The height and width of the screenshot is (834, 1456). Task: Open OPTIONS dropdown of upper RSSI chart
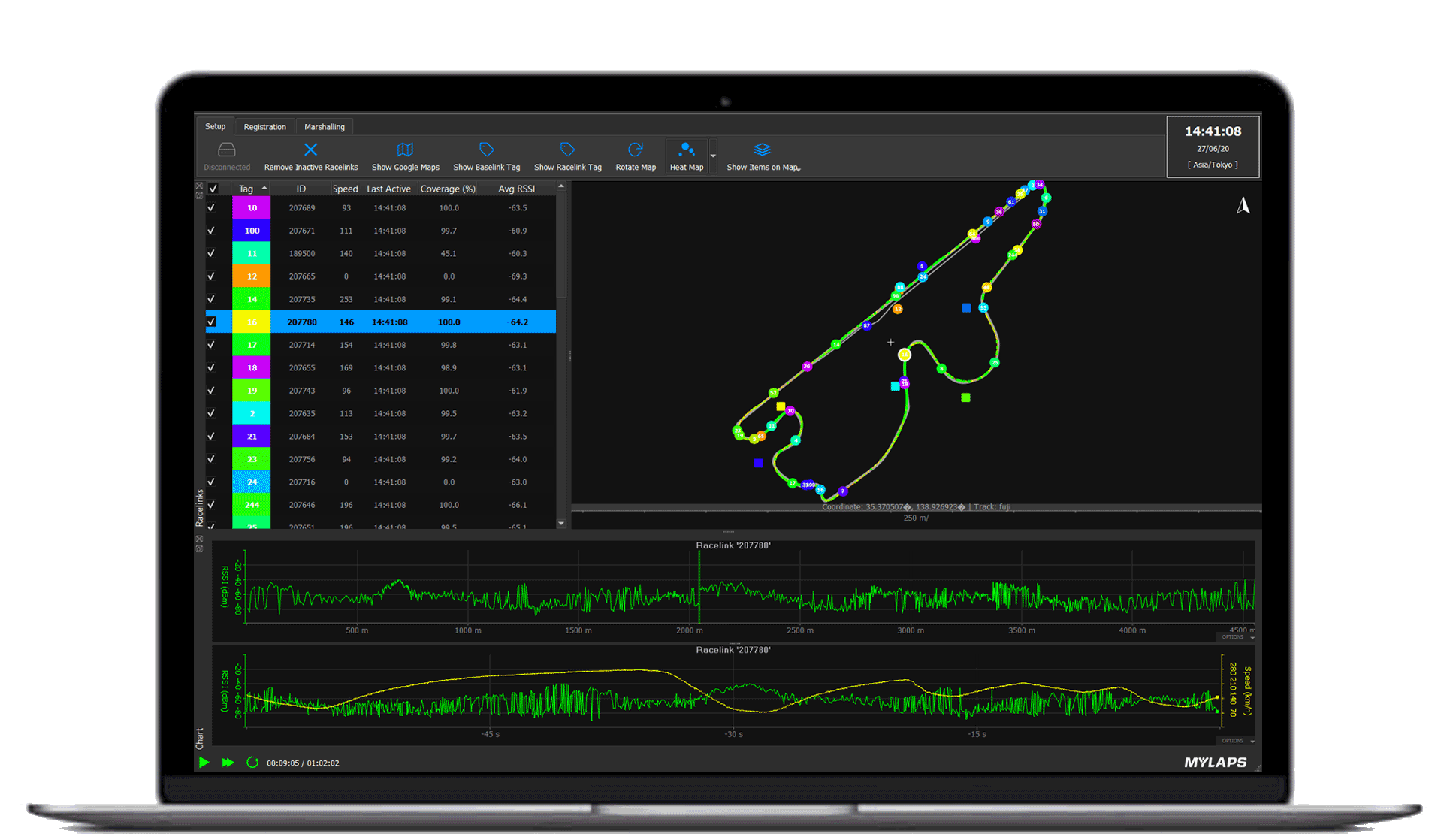coord(1236,637)
